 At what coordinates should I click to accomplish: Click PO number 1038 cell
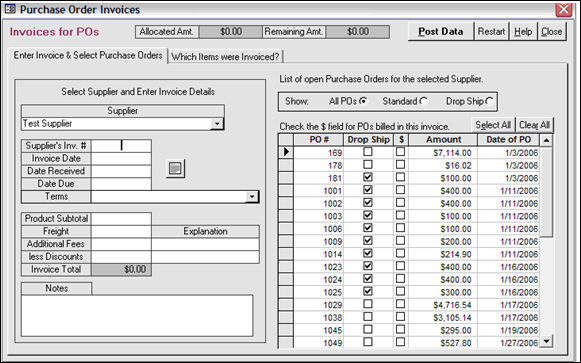point(319,318)
